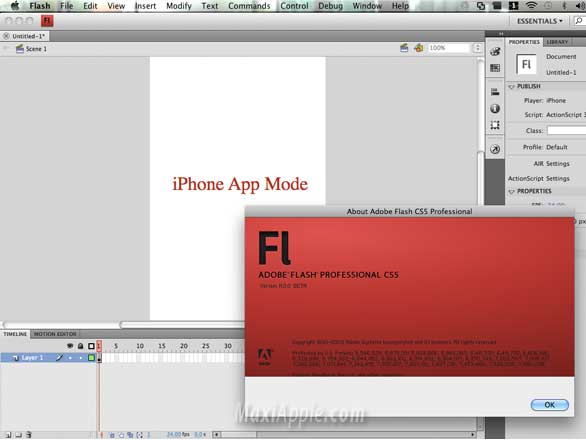This screenshot has width=586, height=440.
Task: Click the 24.00 fps frame rate value
Action: (x=178, y=434)
